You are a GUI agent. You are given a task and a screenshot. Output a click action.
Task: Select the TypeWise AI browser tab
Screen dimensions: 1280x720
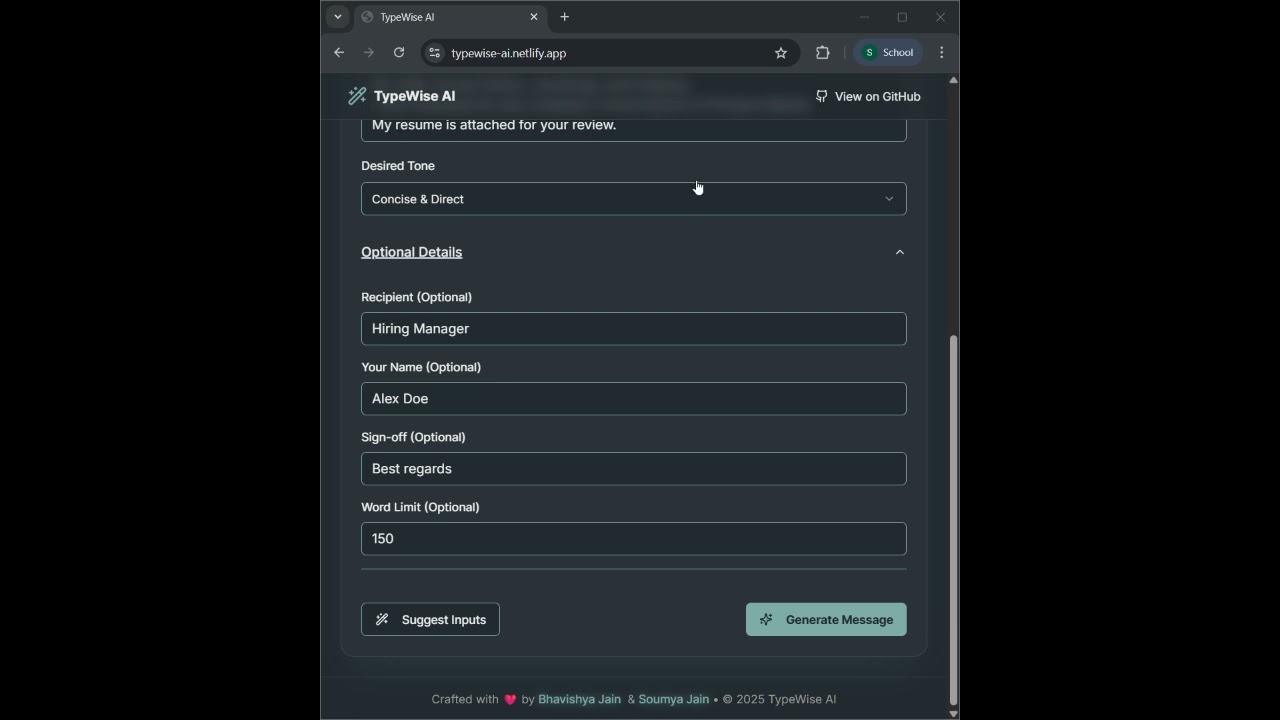click(x=450, y=17)
